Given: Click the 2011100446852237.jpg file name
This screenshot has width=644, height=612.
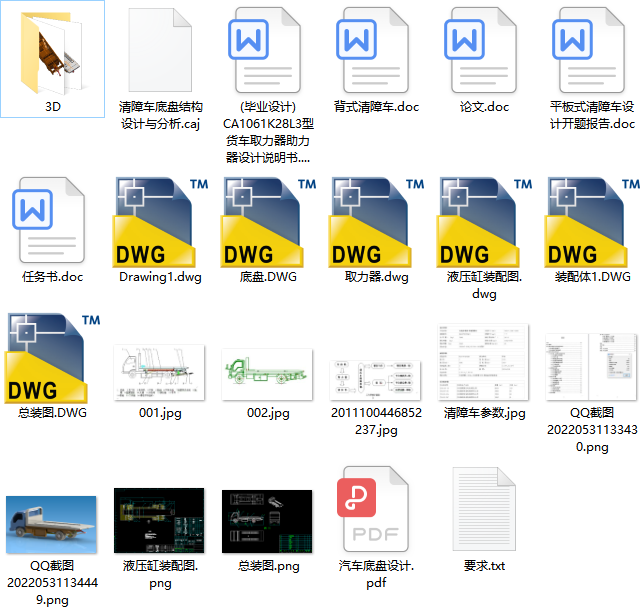Looking at the screenshot, I should coord(376,421).
